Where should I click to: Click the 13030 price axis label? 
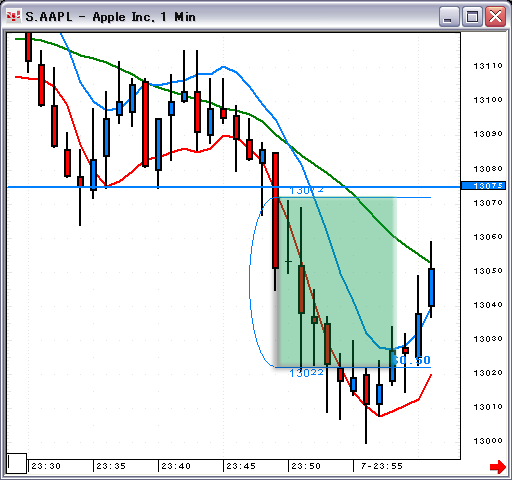coord(488,339)
